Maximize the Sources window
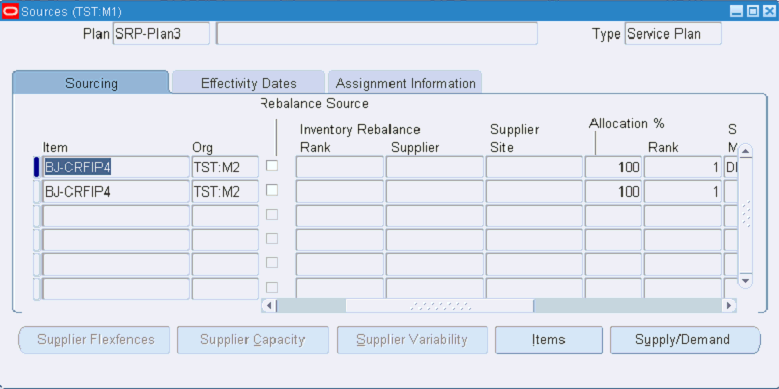The width and height of the screenshot is (779, 389). [753, 11]
